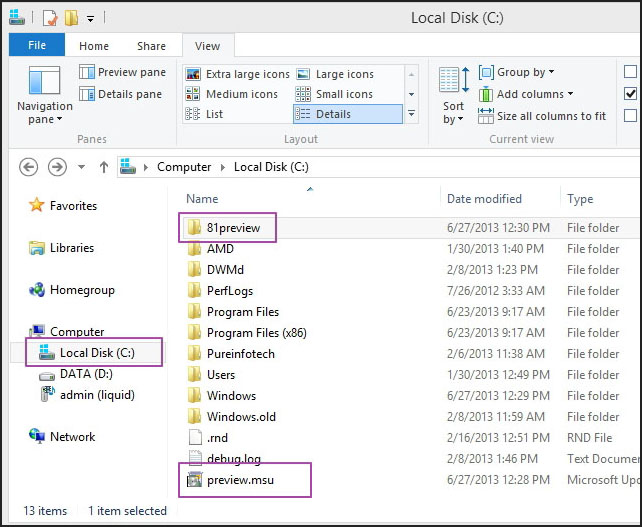Image resolution: width=642 pixels, height=527 pixels.
Task: Choose List layout
Action: click(x=204, y=114)
